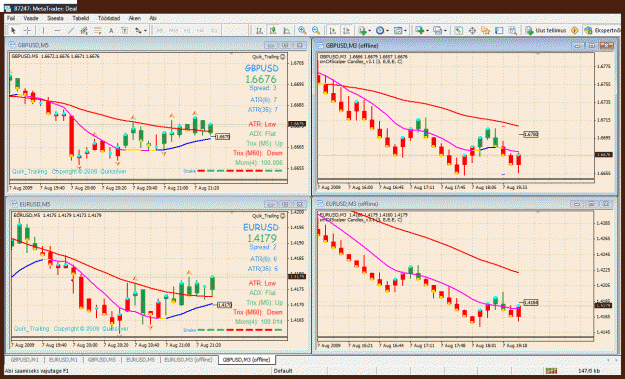Click EURUSD price 1.4179 in M5 chart
The width and height of the screenshot is (625, 379).
262,238
